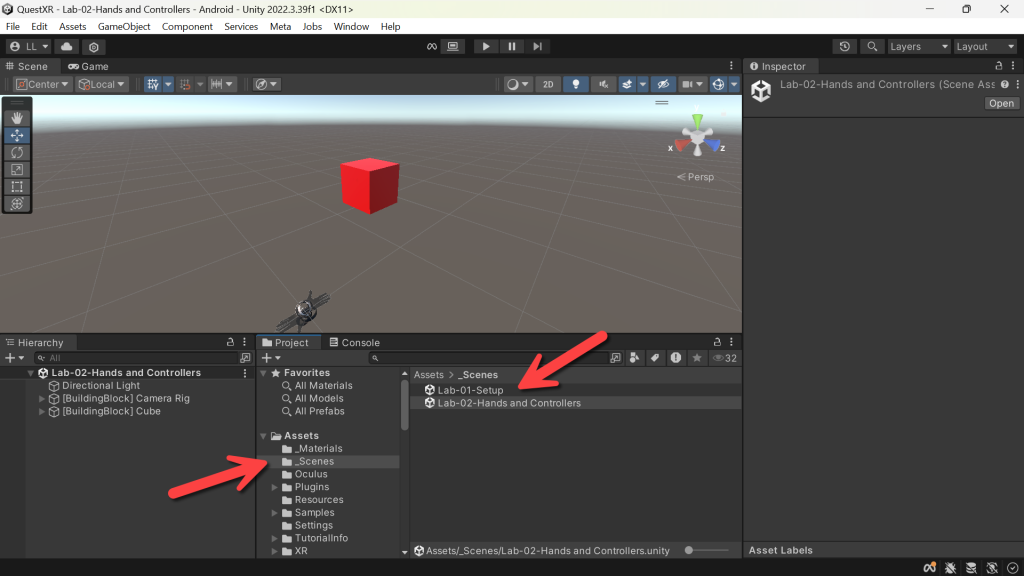
Task: Click the Open button in Inspector
Action: click(1001, 103)
